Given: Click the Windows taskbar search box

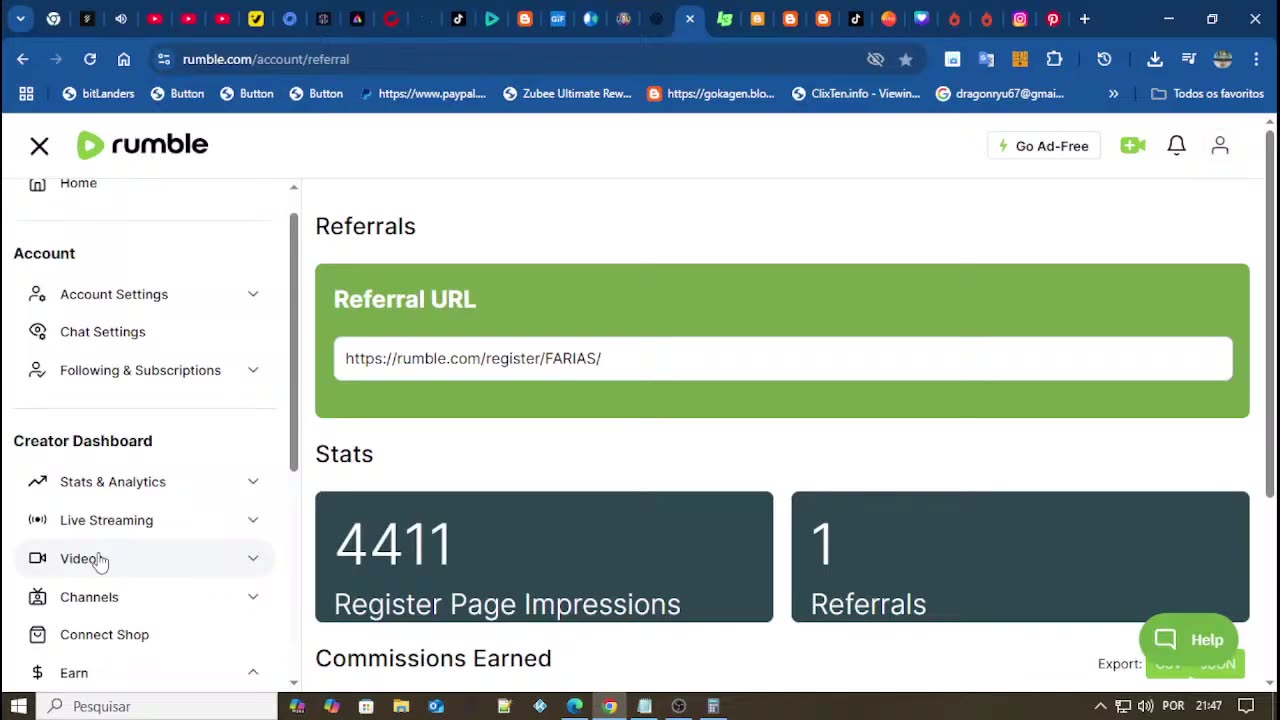Looking at the screenshot, I should click(158, 706).
